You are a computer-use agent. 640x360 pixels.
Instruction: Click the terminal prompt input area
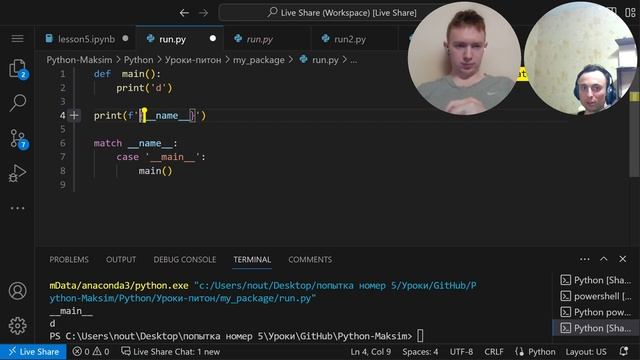tap(420, 336)
